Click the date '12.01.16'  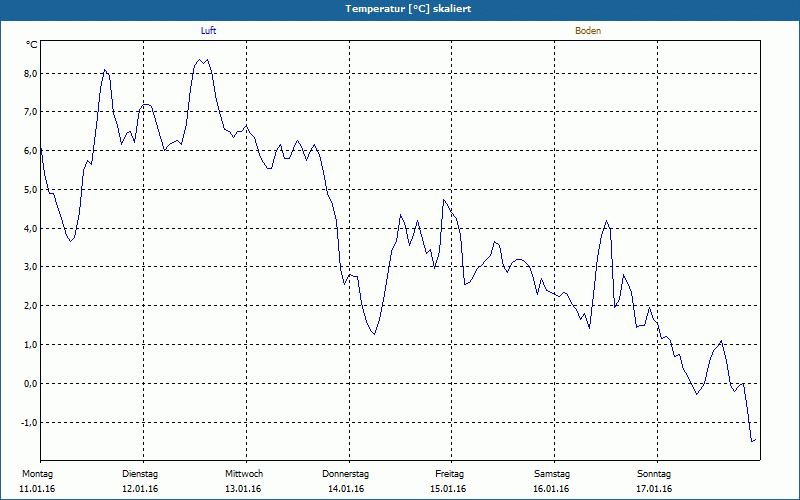click(140, 489)
